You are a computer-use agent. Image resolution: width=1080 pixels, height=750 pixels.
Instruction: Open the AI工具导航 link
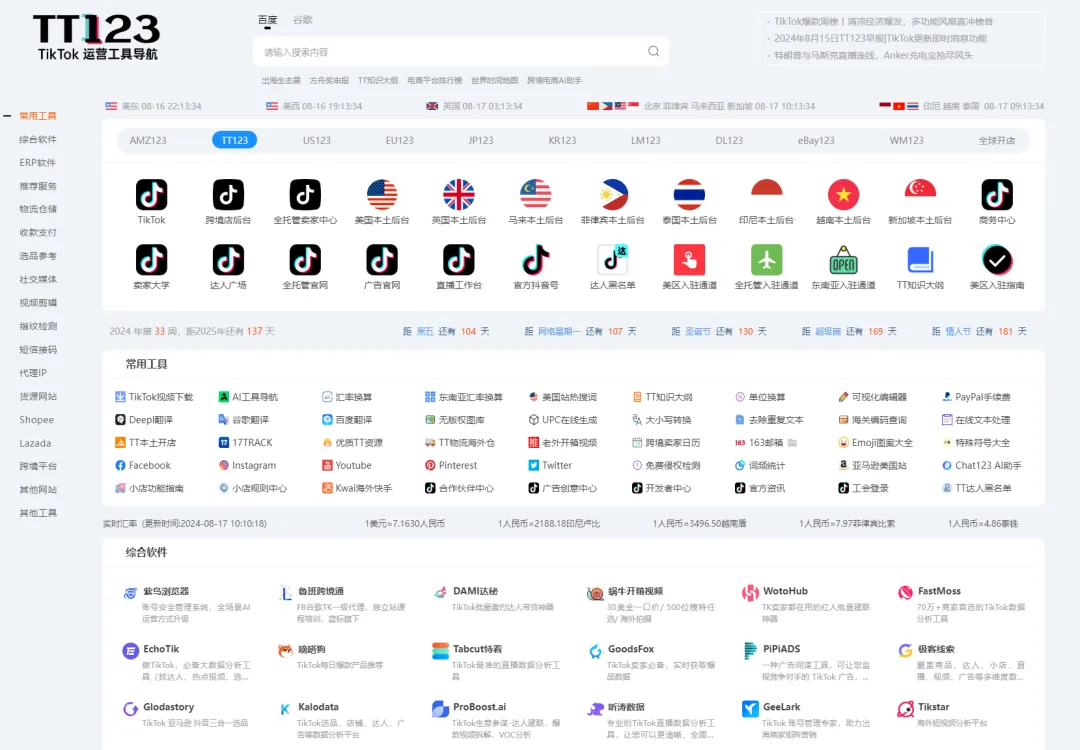click(x=248, y=397)
